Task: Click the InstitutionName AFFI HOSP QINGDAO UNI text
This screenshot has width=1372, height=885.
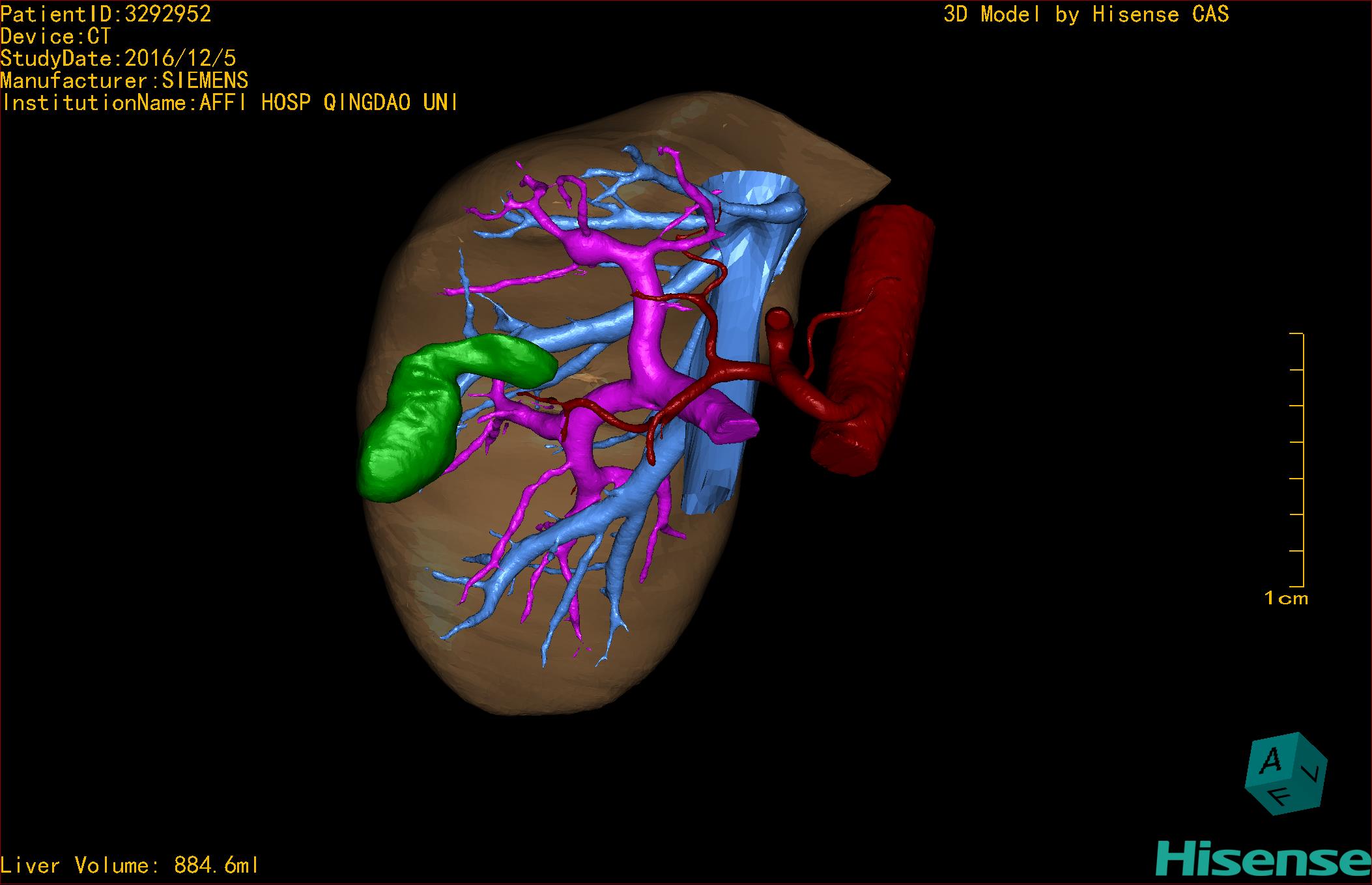Action: pyautogui.click(x=229, y=103)
